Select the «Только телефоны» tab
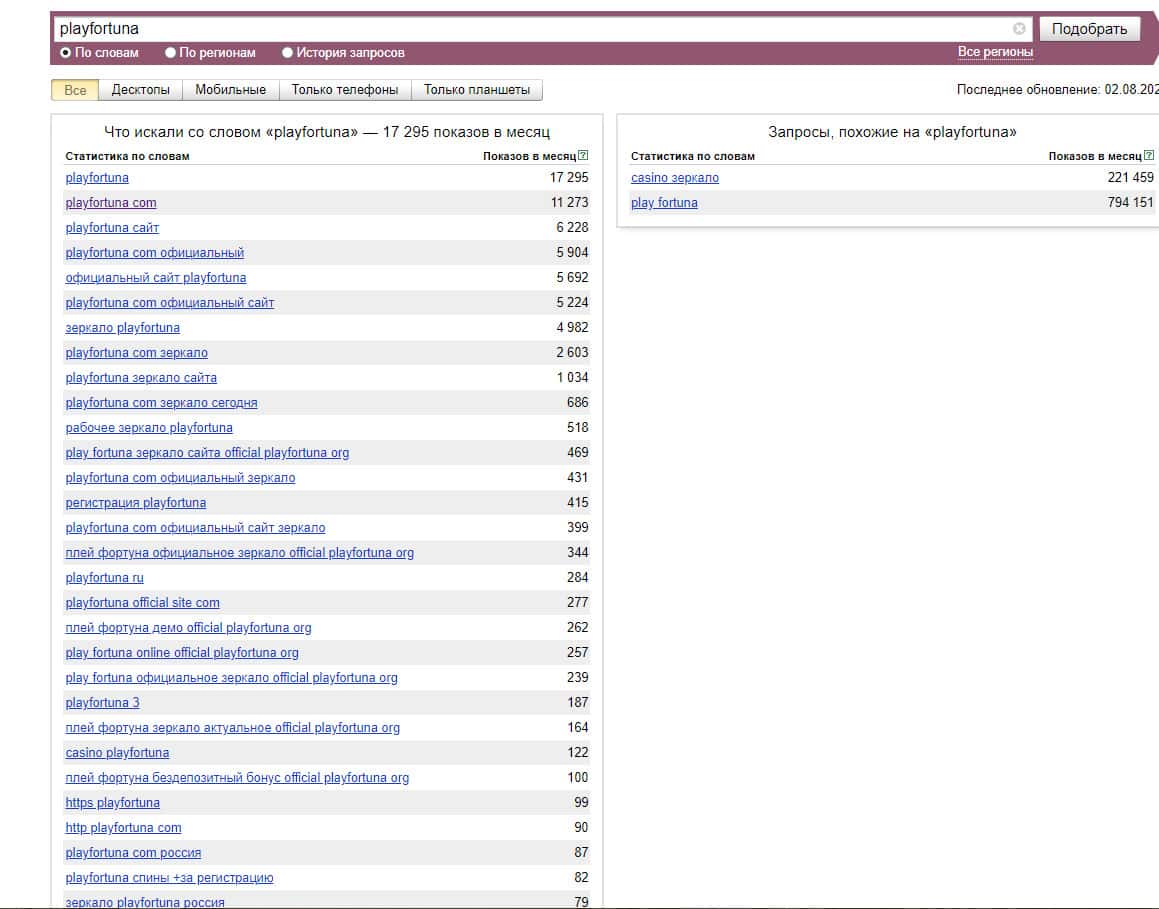1159x909 pixels. click(344, 90)
